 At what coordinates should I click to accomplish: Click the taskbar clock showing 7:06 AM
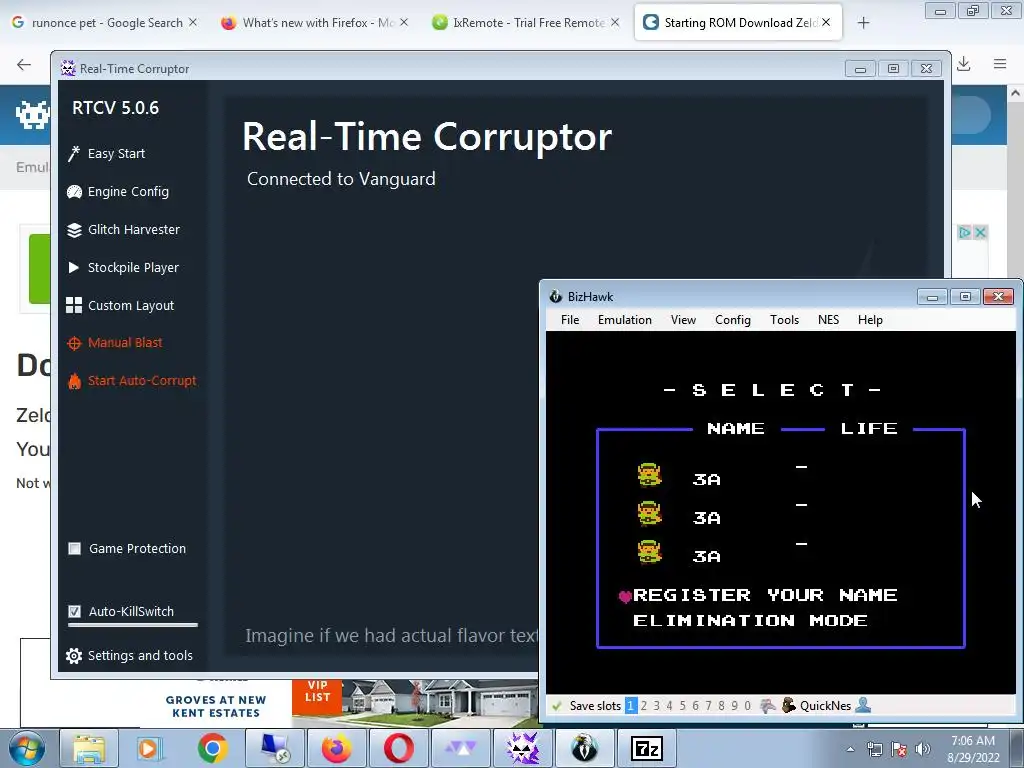(972, 749)
